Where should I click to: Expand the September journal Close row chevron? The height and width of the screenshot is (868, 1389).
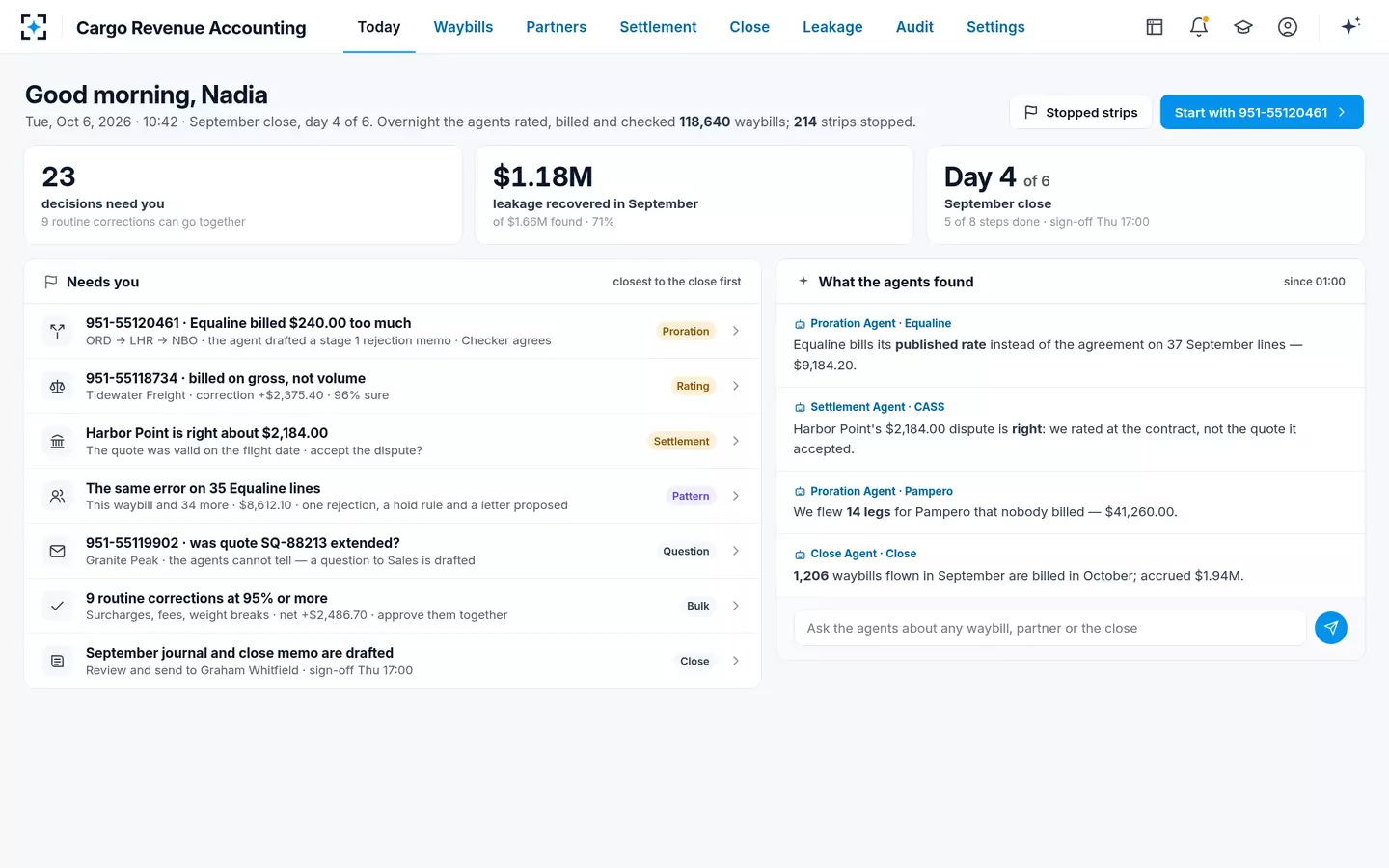tap(736, 661)
